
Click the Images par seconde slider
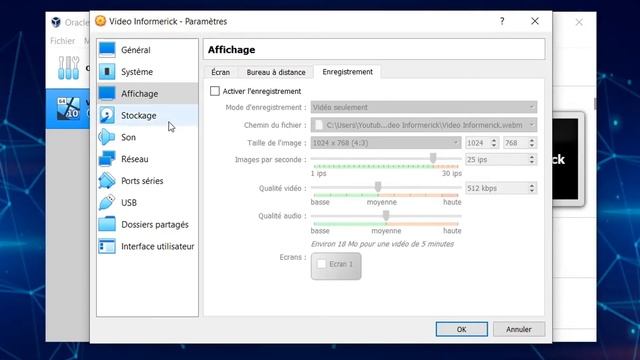386,158
